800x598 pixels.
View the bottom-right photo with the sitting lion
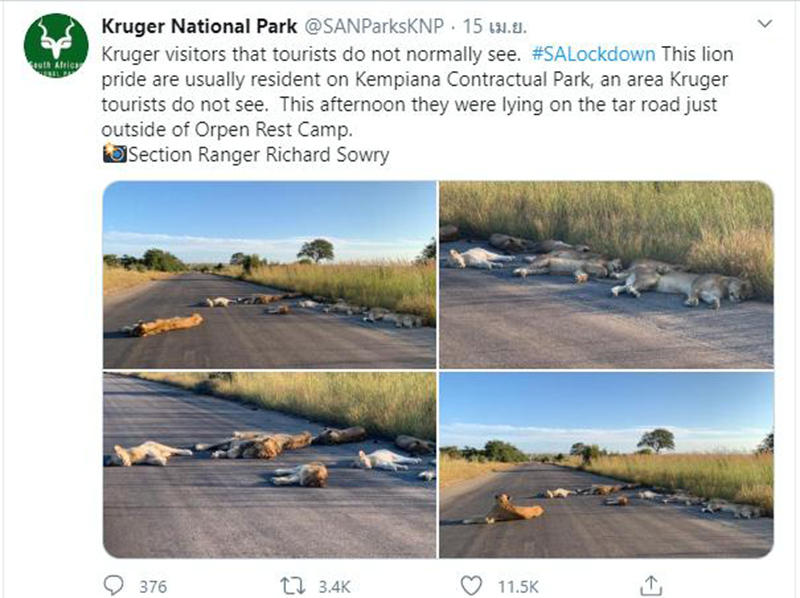click(x=606, y=464)
